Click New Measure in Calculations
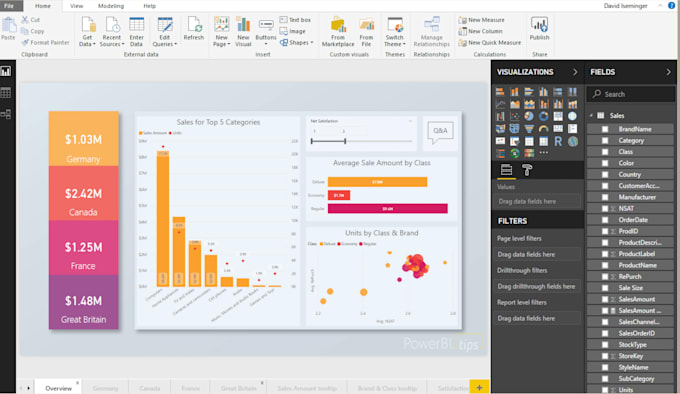 pos(481,20)
